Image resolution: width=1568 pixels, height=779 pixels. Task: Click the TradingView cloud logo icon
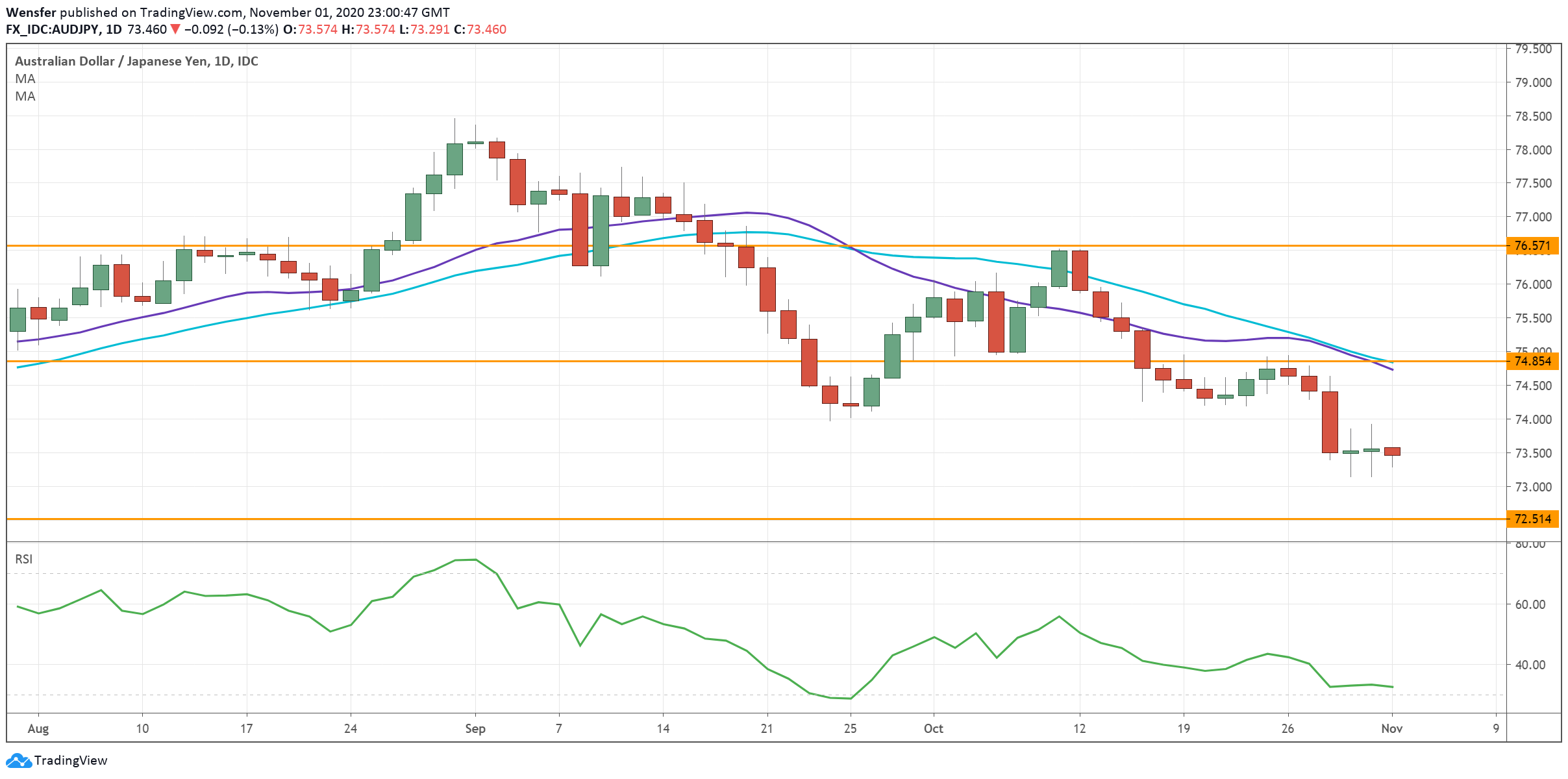[x=18, y=760]
